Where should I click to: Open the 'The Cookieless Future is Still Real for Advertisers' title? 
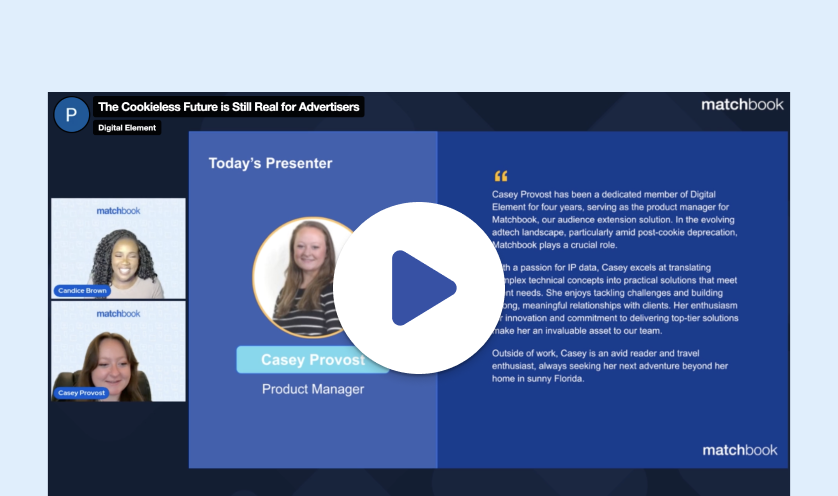229,107
